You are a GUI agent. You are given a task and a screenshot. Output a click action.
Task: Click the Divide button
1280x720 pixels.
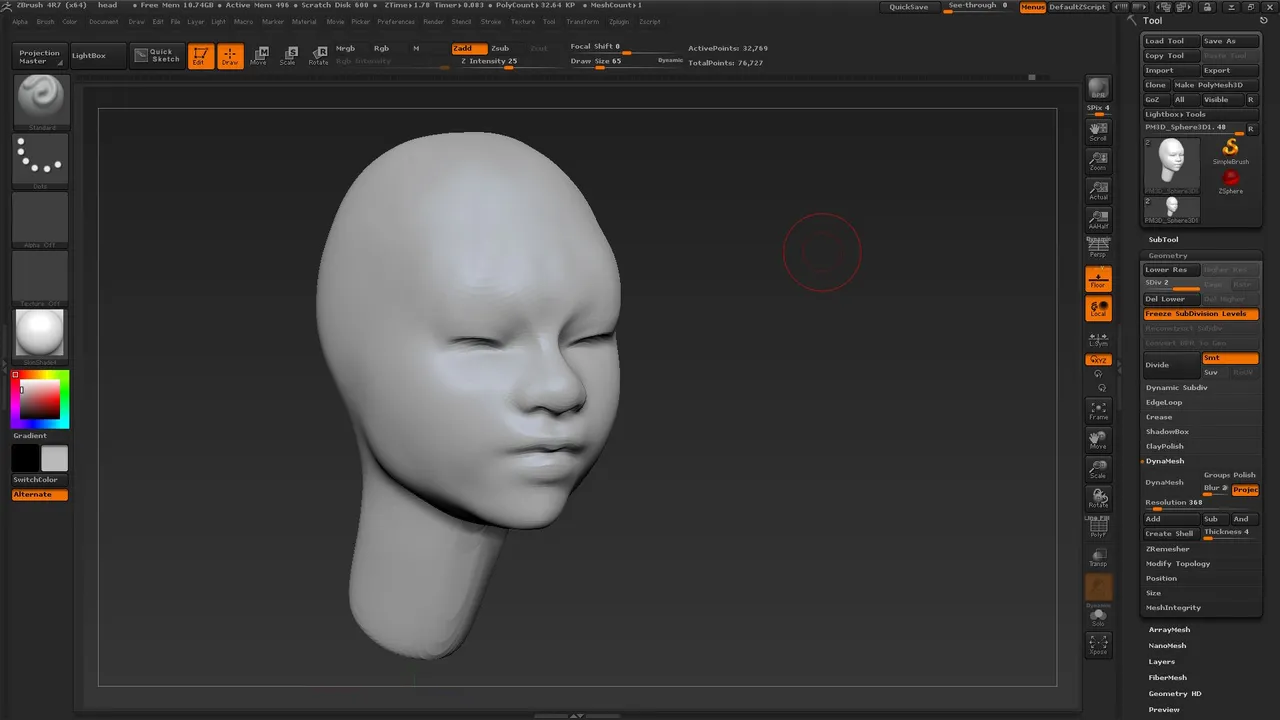pyautogui.click(x=1171, y=365)
